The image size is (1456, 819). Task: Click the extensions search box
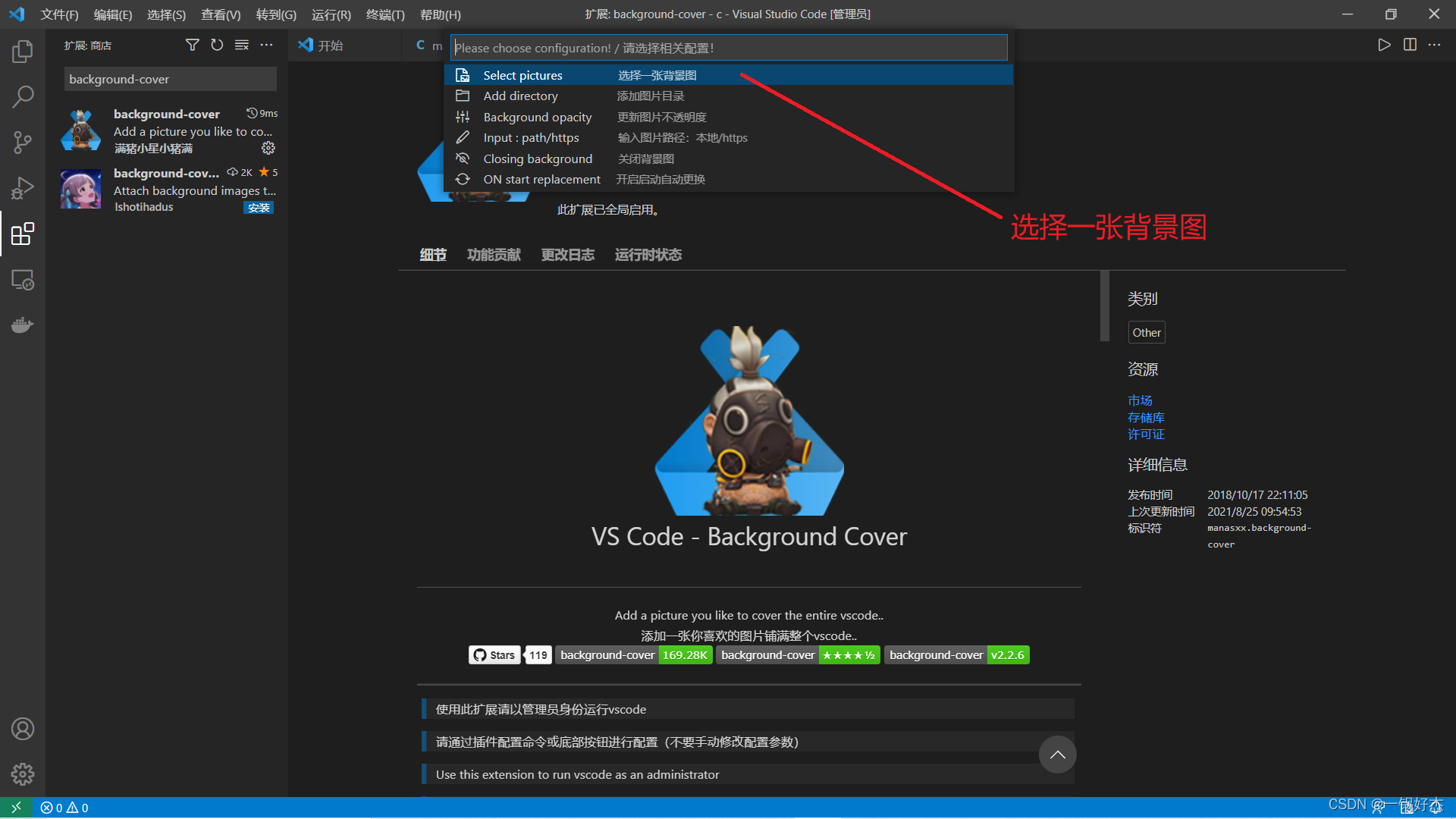(x=170, y=79)
